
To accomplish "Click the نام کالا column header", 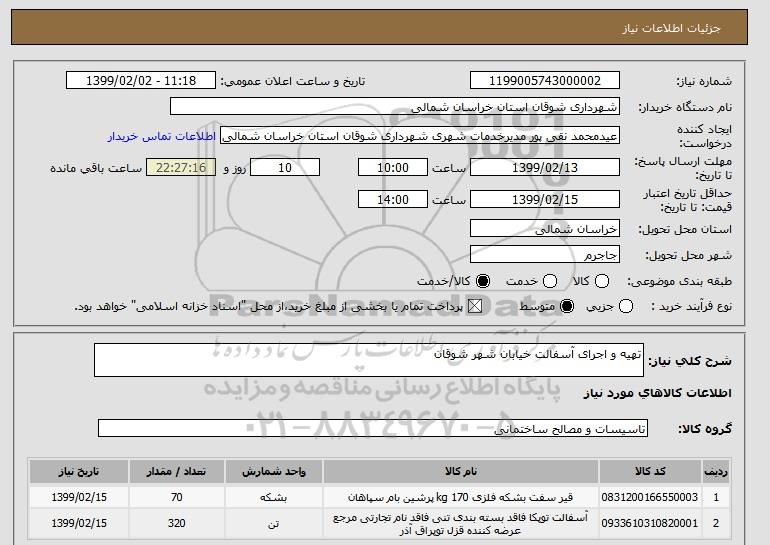I will 461,471.
